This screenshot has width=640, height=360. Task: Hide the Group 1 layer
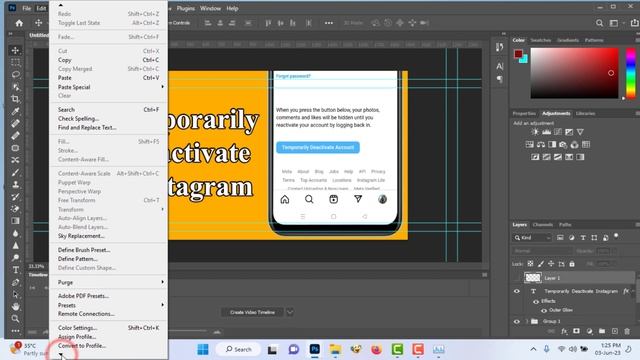point(517,322)
